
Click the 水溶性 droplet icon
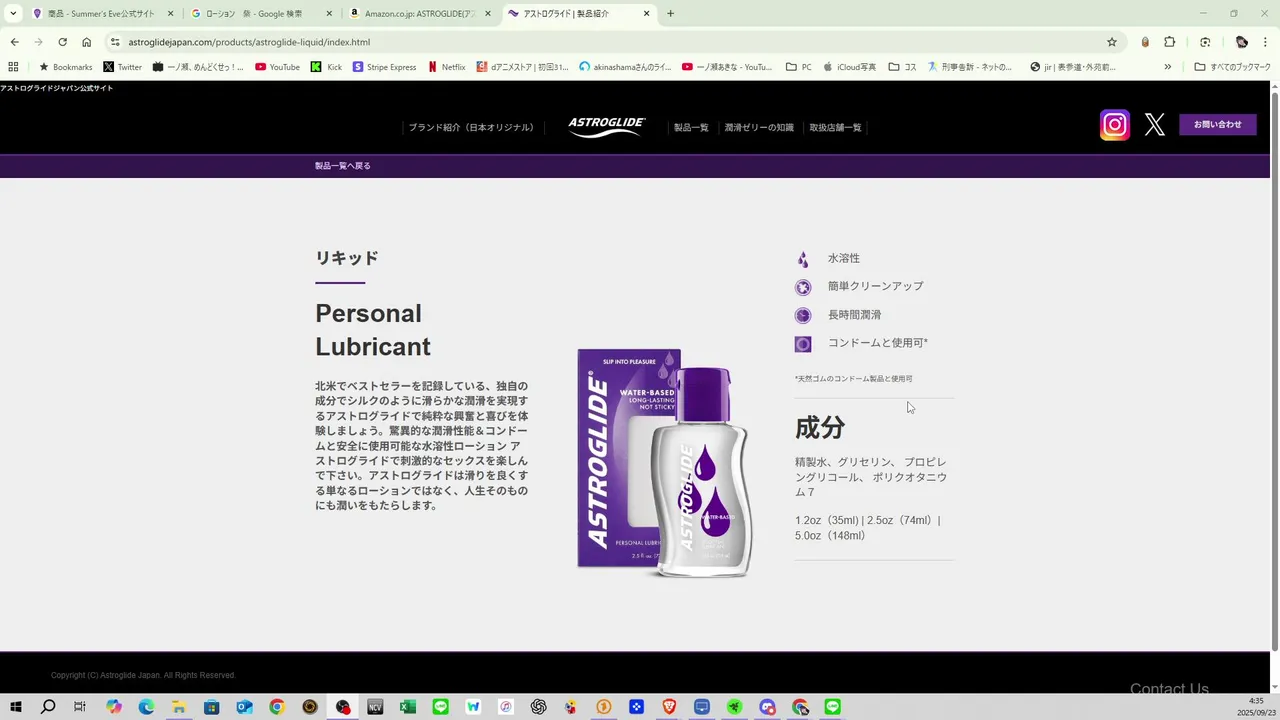pos(802,260)
